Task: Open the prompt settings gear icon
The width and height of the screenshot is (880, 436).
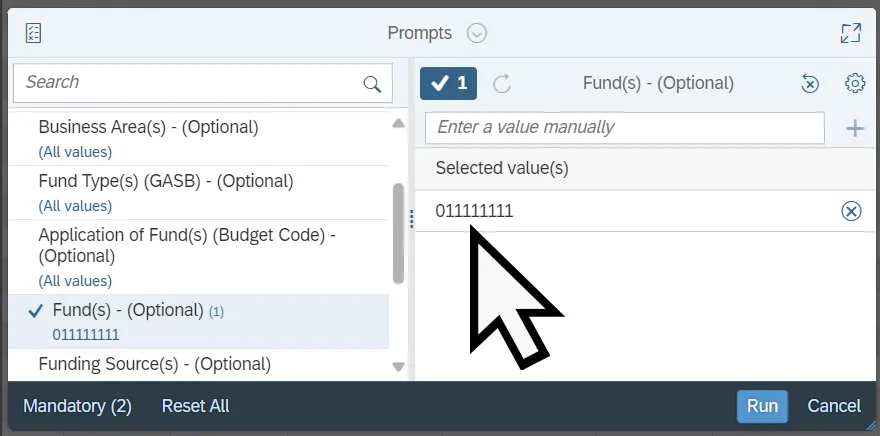Action: click(x=855, y=83)
